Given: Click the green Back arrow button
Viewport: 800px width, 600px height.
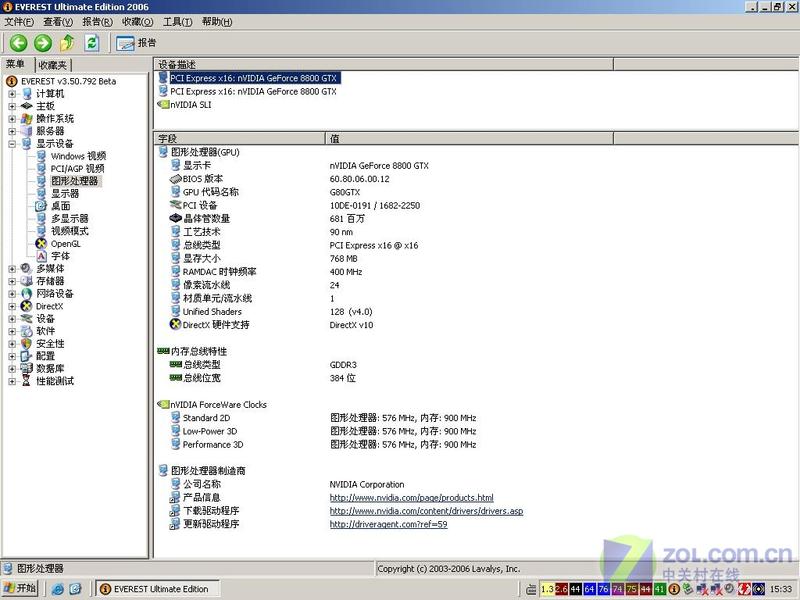Looking at the screenshot, I should pyautogui.click(x=18, y=43).
